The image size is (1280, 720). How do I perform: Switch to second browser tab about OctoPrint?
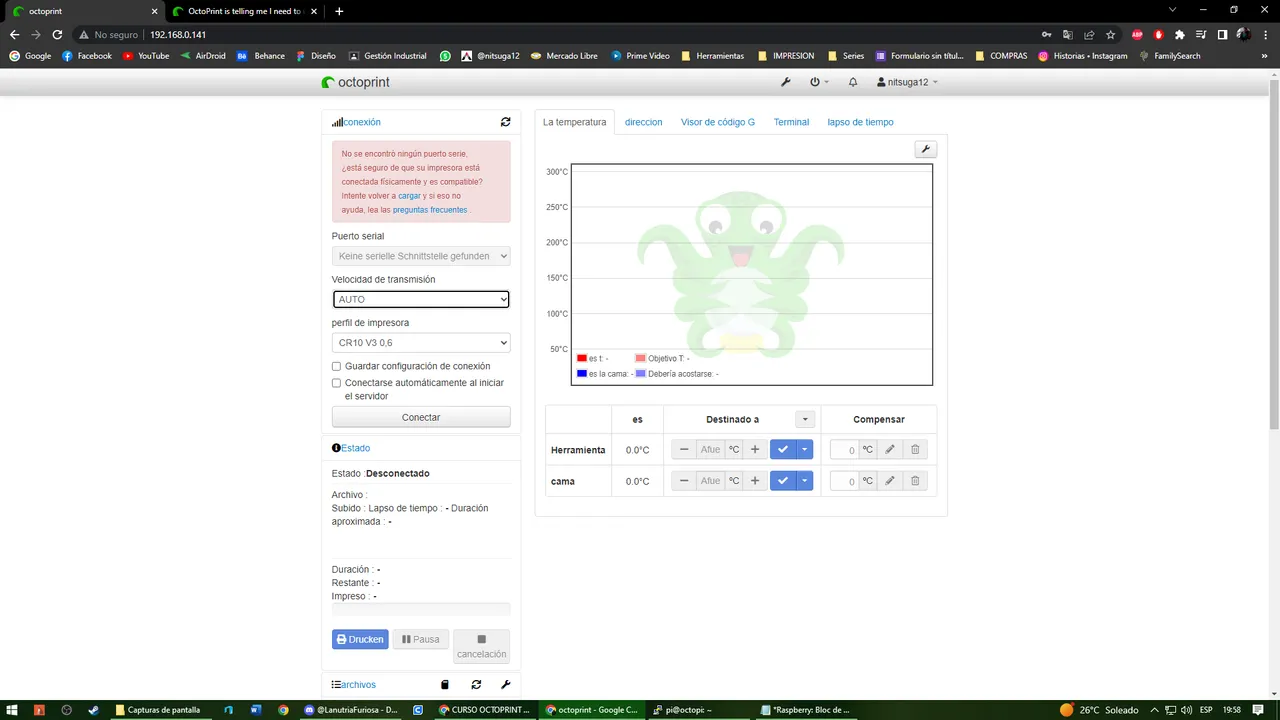[243, 11]
